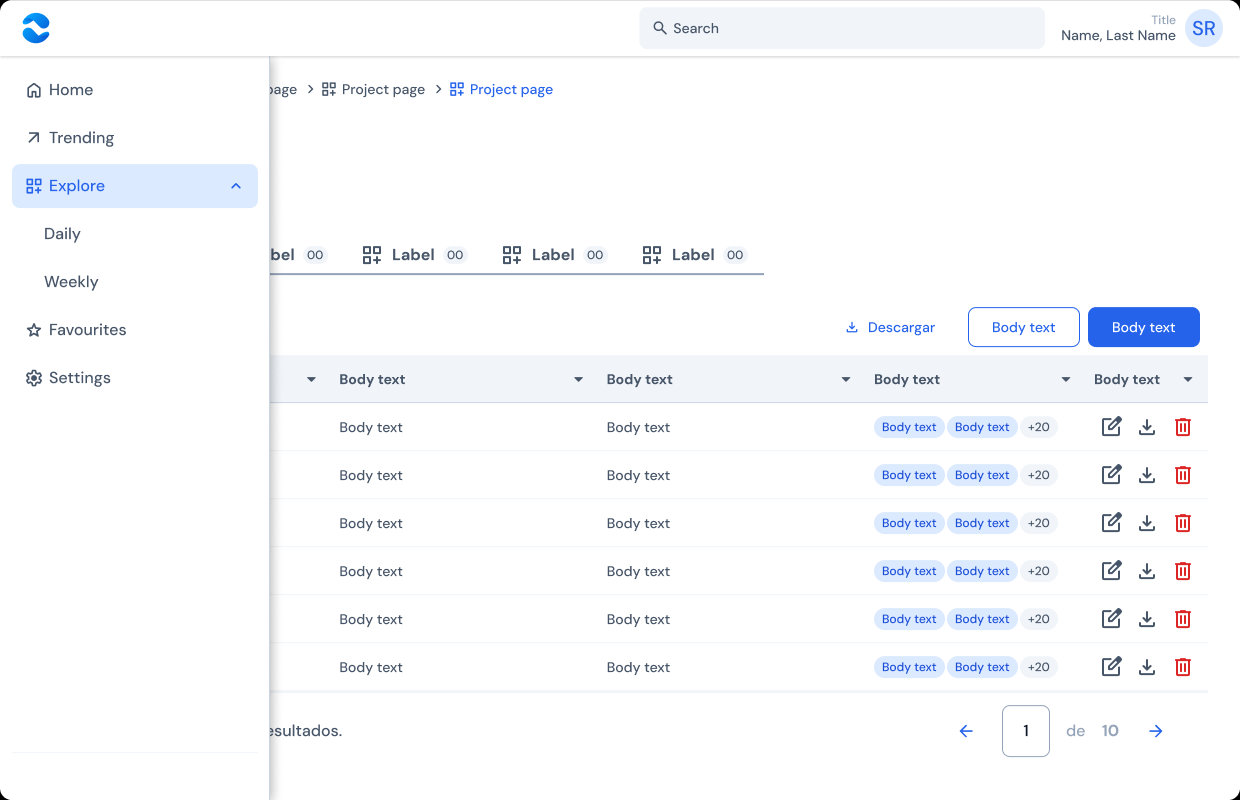The image size is (1240, 800).
Task: Open dropdown of first fully visible Body text column
Action: coord(578,380)
